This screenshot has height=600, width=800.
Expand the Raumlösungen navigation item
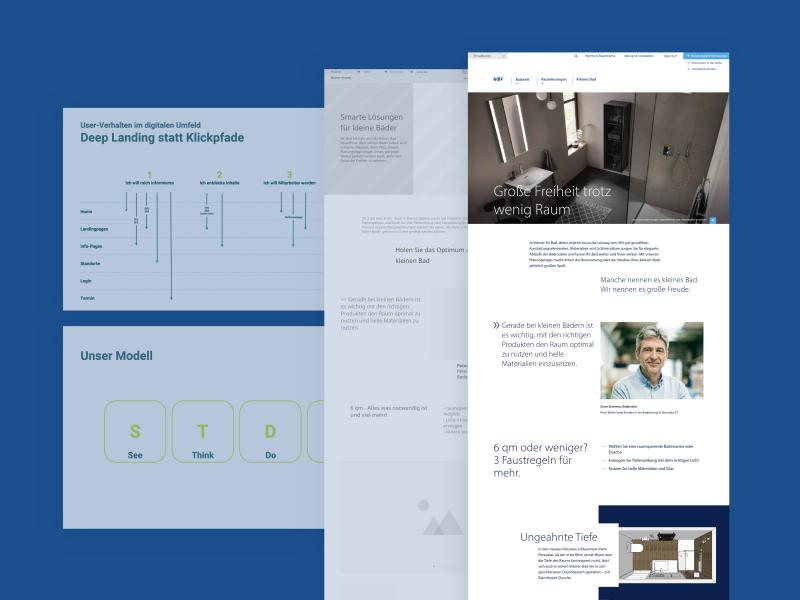554,79
